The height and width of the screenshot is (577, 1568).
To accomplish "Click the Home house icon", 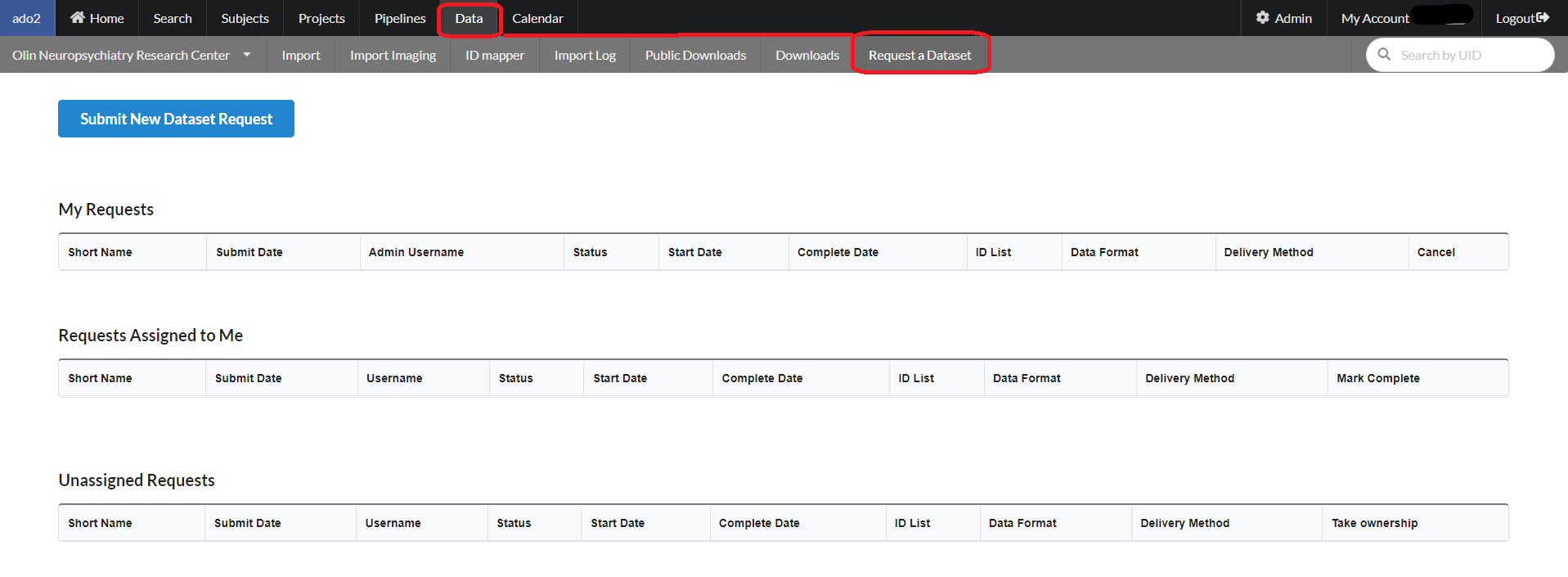I will [78, 17].
